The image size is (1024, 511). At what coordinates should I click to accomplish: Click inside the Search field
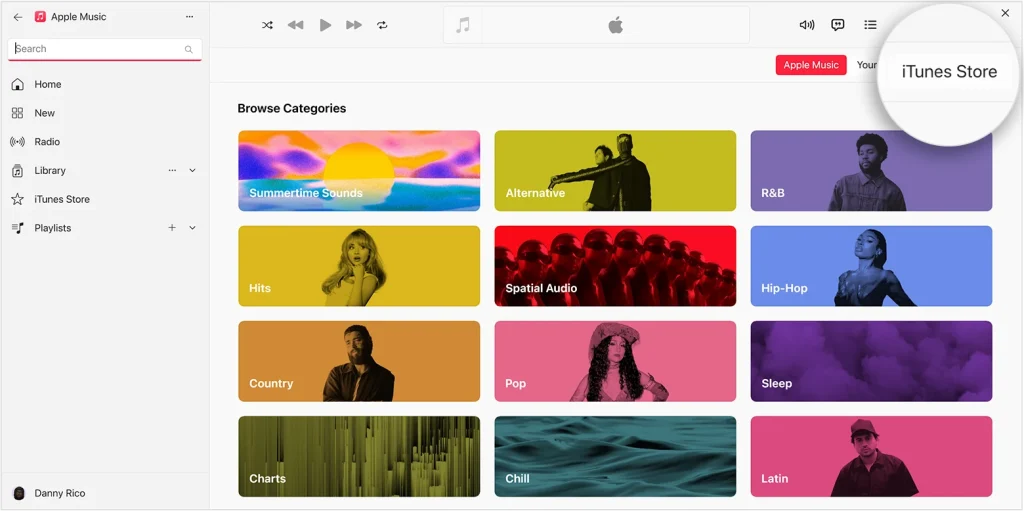pyautogui.click(x=104, y=49)
